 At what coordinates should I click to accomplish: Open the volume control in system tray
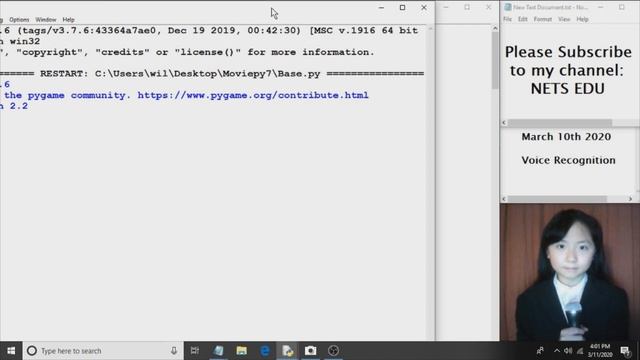(568, 351)
